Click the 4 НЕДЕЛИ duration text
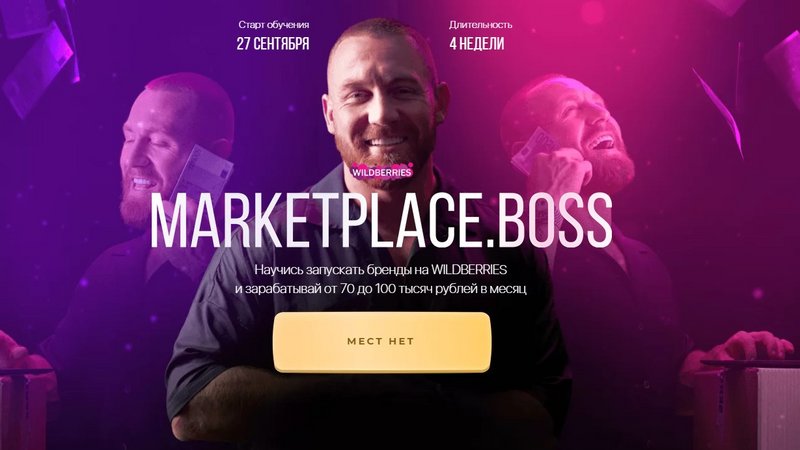The height and width of the screenshot is (450, 800). click(x=477, y=44)
